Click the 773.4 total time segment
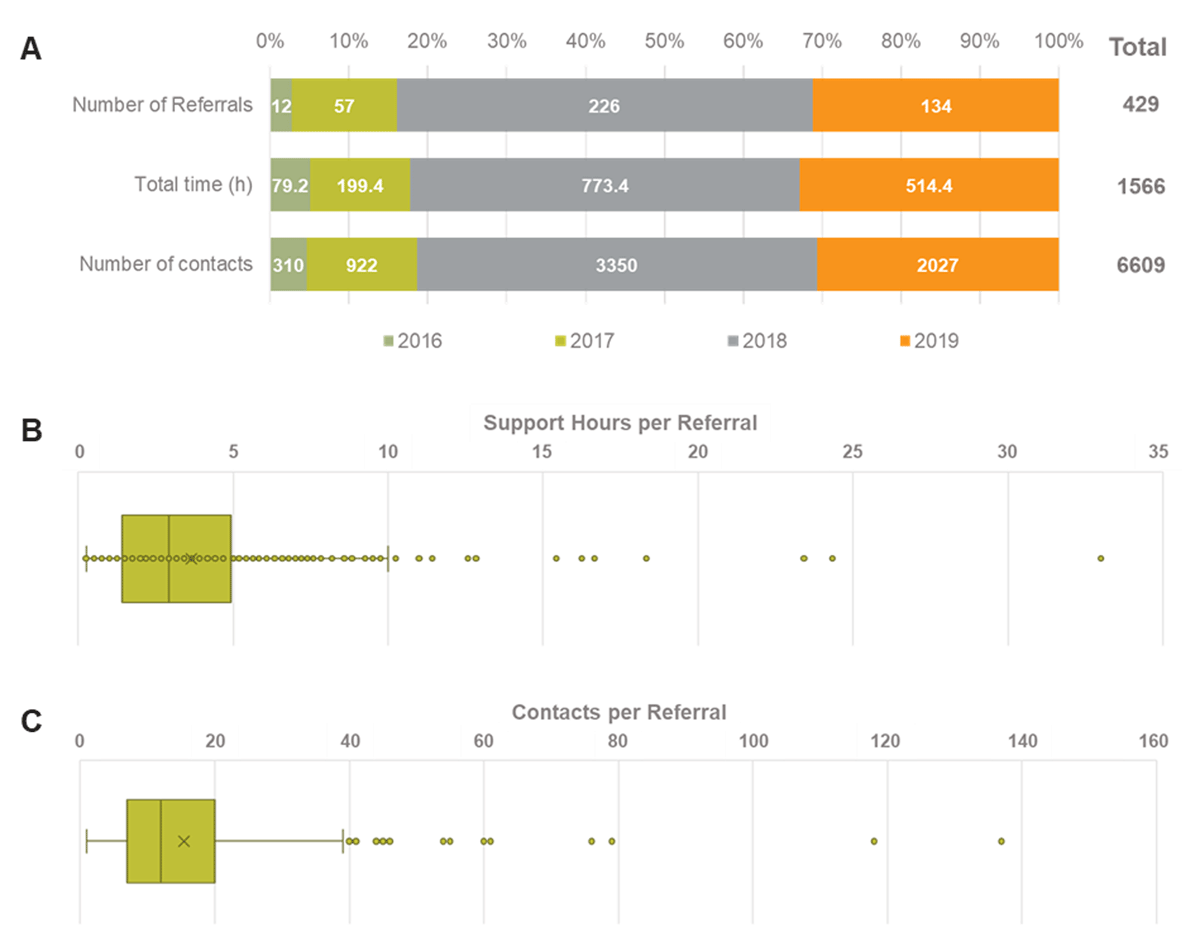 click(604, 185)
